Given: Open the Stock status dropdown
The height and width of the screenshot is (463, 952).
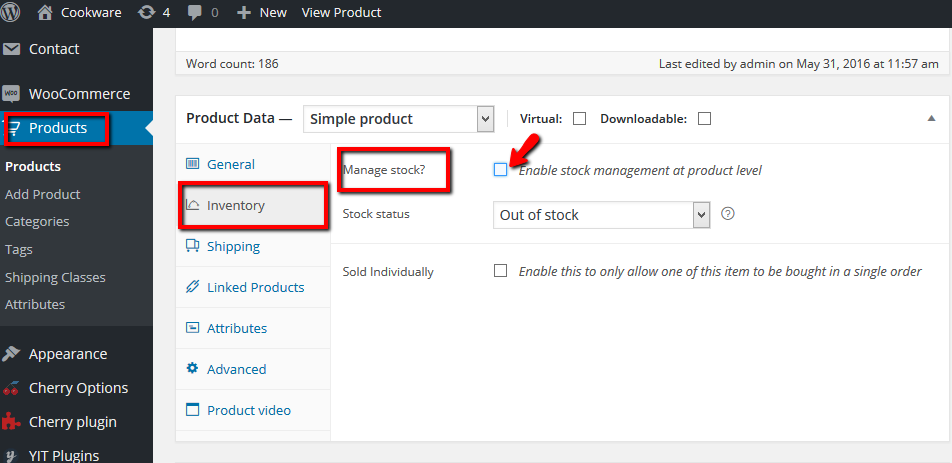Looking at the screenshot, I should coord(601,215).
